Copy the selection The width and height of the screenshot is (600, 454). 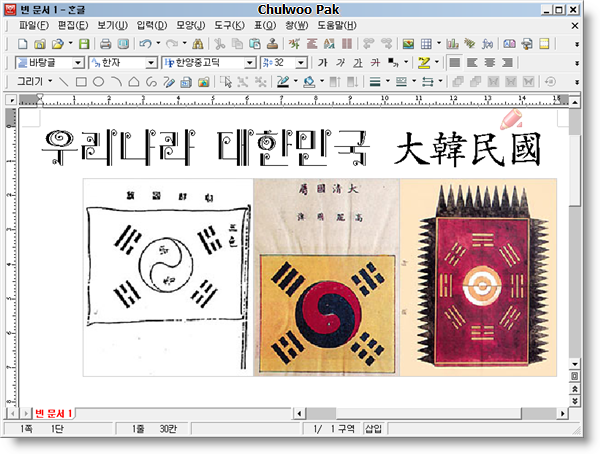(x=237, y=44)
